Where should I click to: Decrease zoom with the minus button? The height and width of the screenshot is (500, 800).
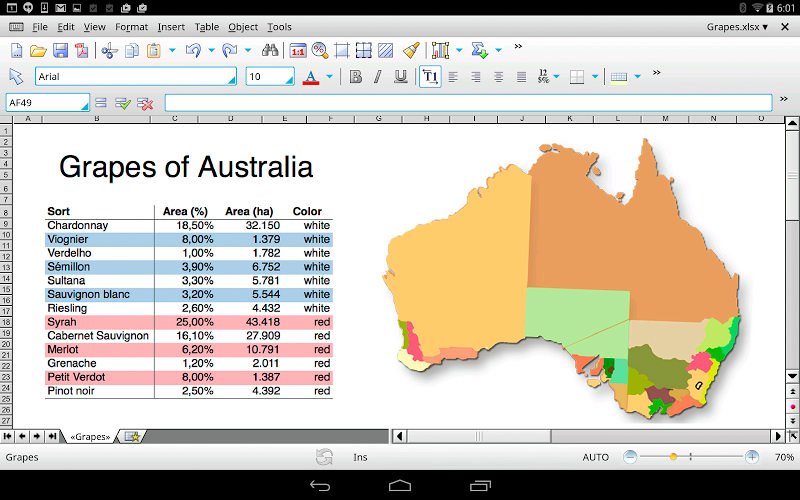pyautogui.click(x=630, y=457)
